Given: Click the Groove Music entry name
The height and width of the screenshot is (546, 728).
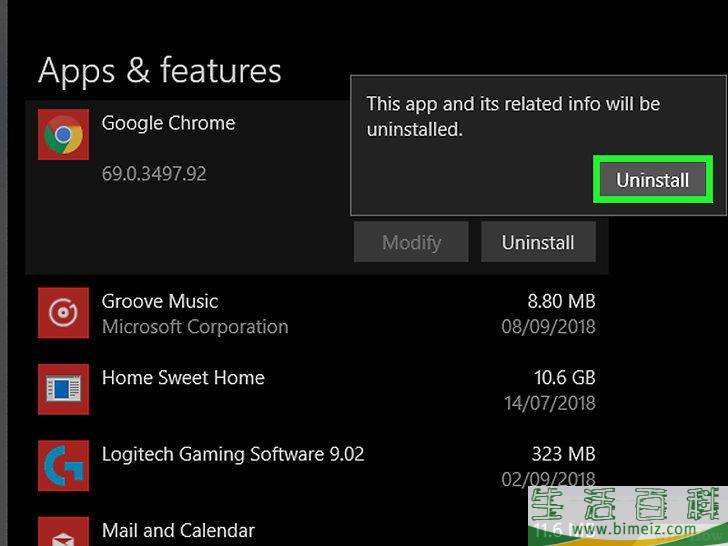Looking at the screenshot, I should [x=160, y=301].
